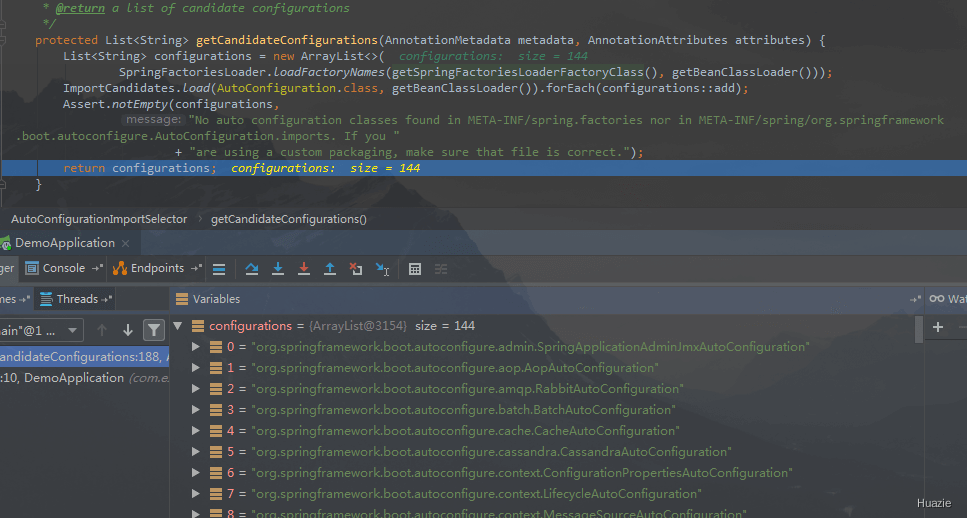Select the getCandidateConfigurations:188 stack frame

click(x=84, y=357)
